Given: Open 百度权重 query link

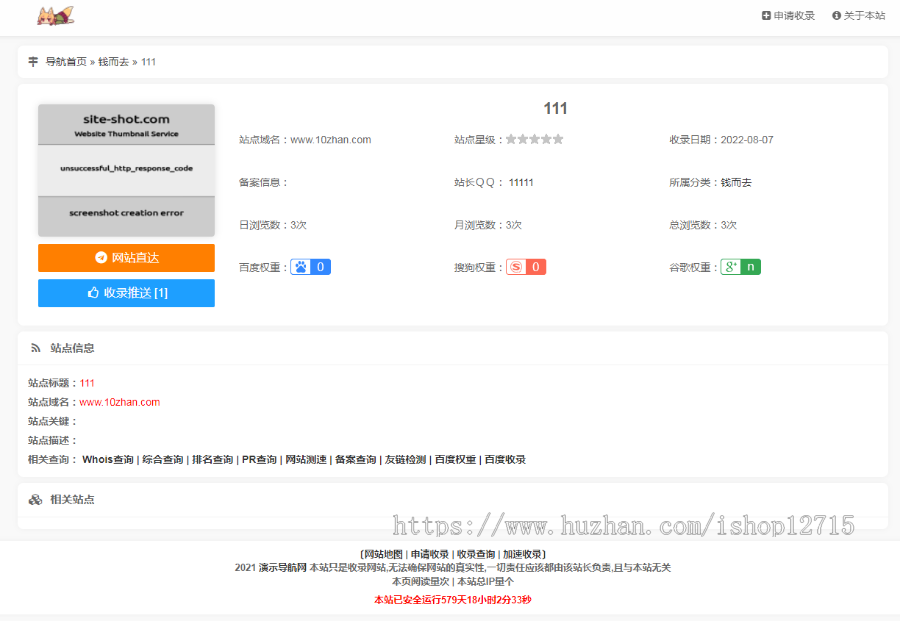Looking at the screenshot, I should pos(455,460).
